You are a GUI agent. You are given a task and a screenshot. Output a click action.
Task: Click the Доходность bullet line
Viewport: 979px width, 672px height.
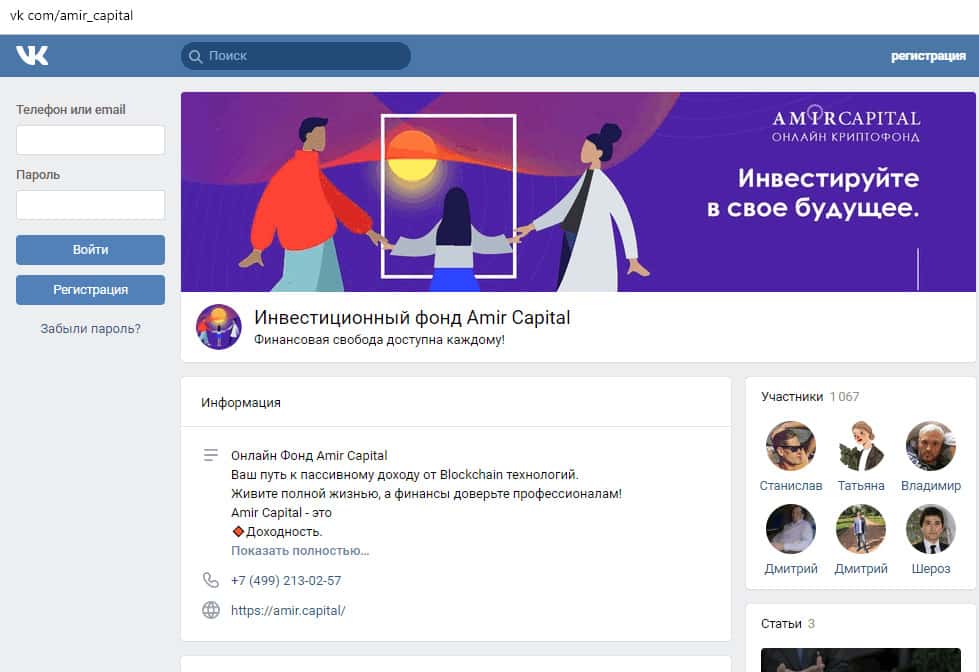click(277, 531)
